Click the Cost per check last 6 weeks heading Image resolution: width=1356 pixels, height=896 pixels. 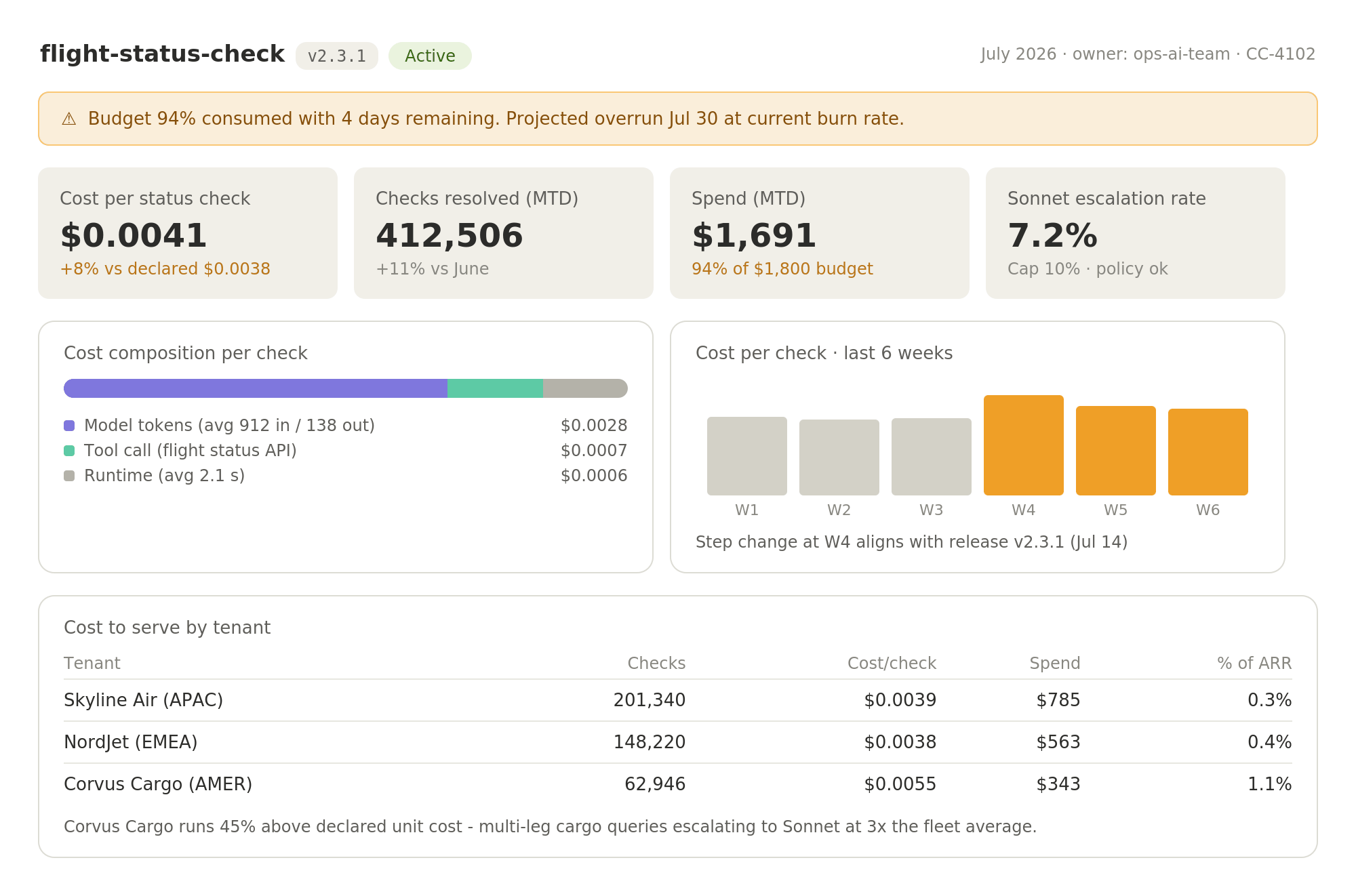824,353
